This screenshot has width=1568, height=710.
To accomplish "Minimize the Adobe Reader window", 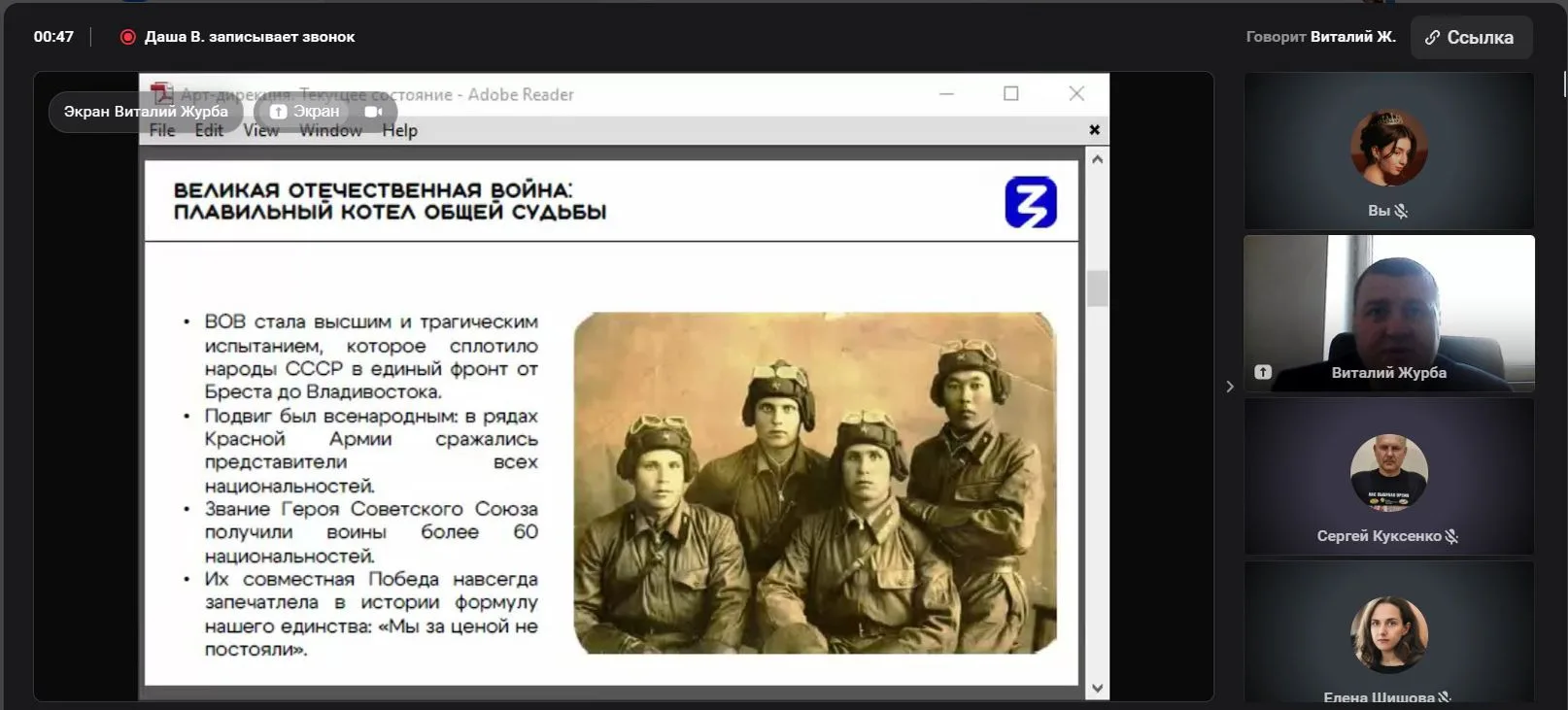I will (x=946, y=93).
